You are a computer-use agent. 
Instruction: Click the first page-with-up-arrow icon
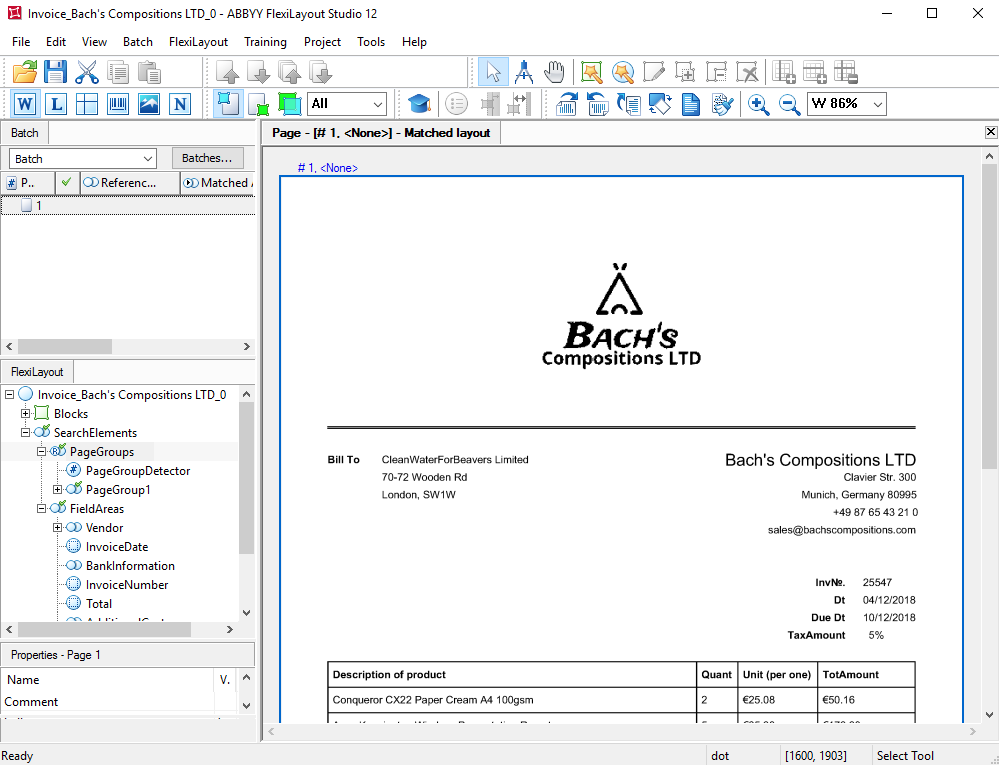[227, 73]
